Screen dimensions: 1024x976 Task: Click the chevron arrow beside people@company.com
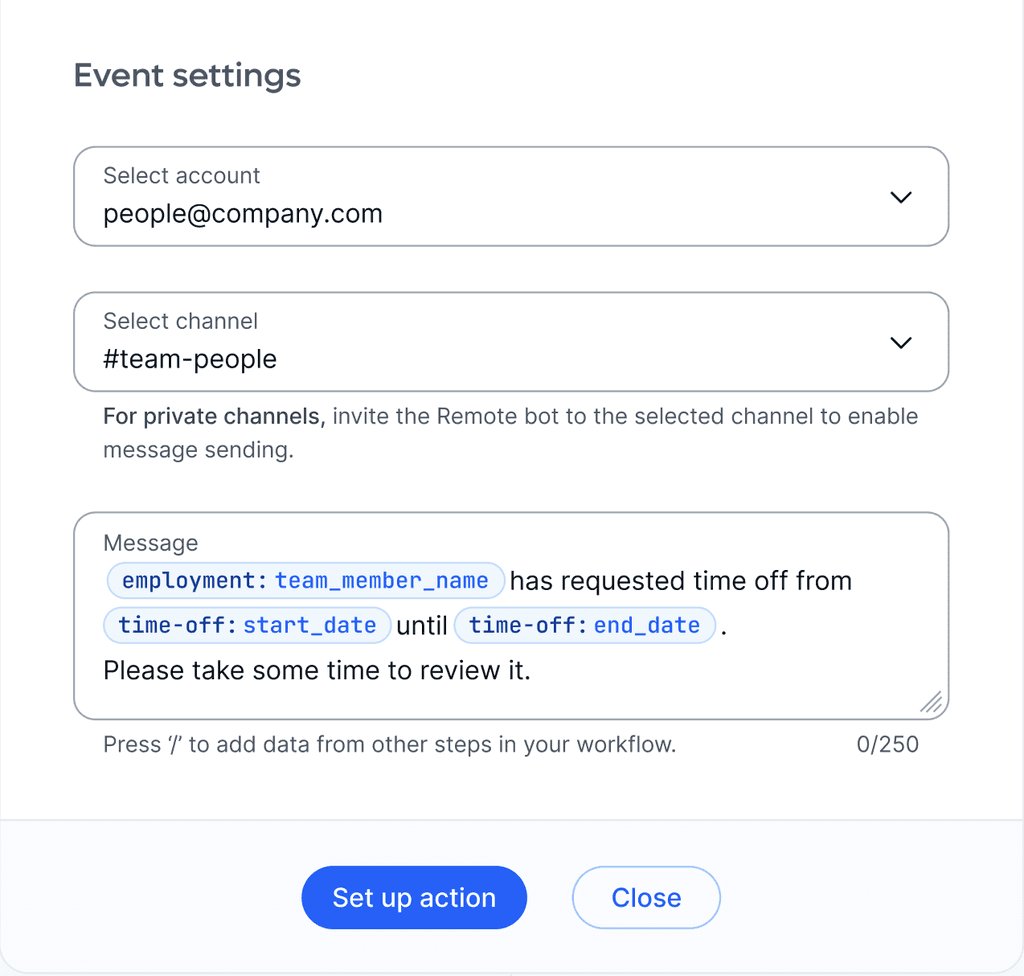pyautogui.click(x=900, y=197)
